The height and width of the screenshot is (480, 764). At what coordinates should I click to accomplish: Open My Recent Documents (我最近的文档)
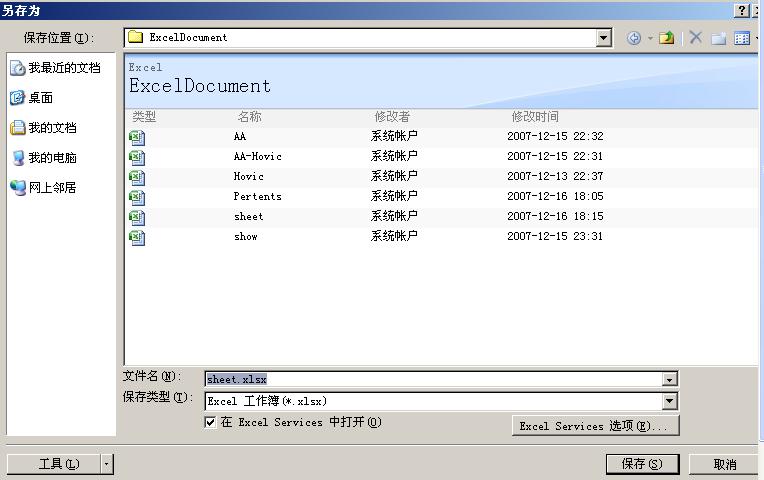(x=56, y=68)
